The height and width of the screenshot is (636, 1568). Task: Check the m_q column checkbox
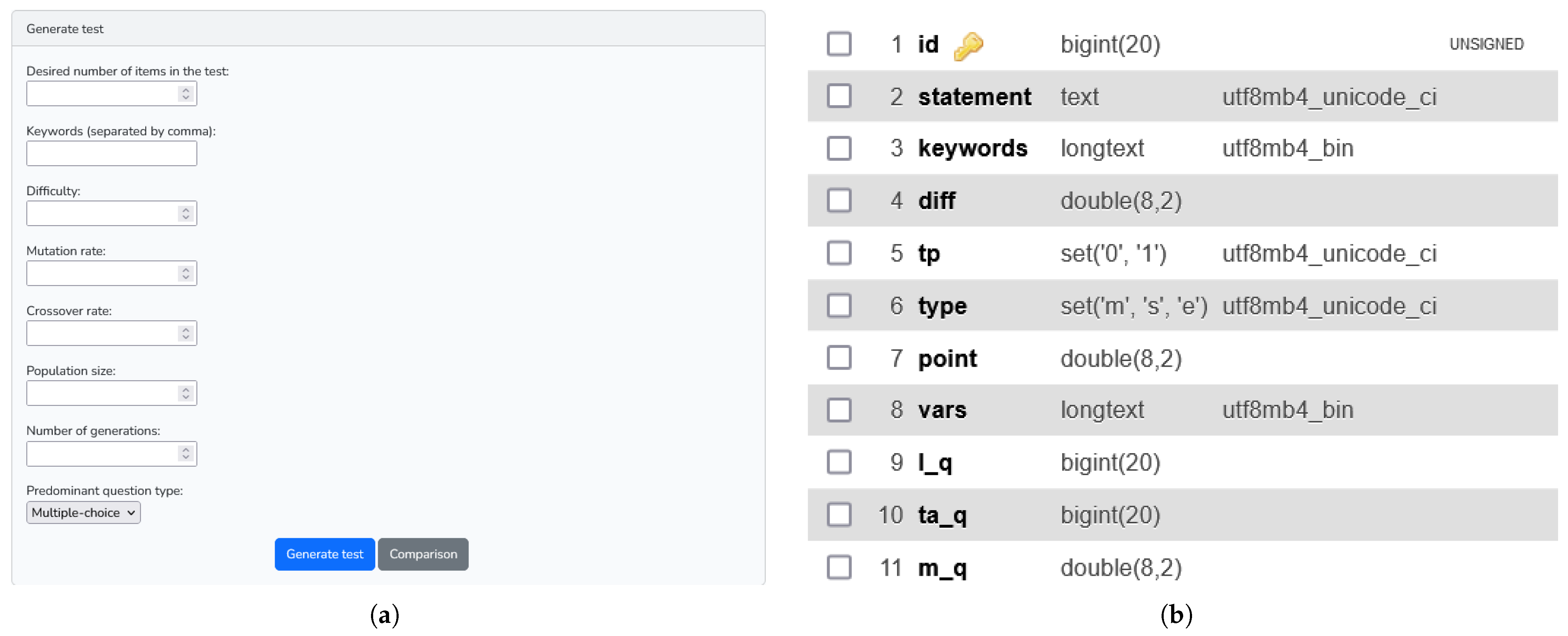coord(839,567)
